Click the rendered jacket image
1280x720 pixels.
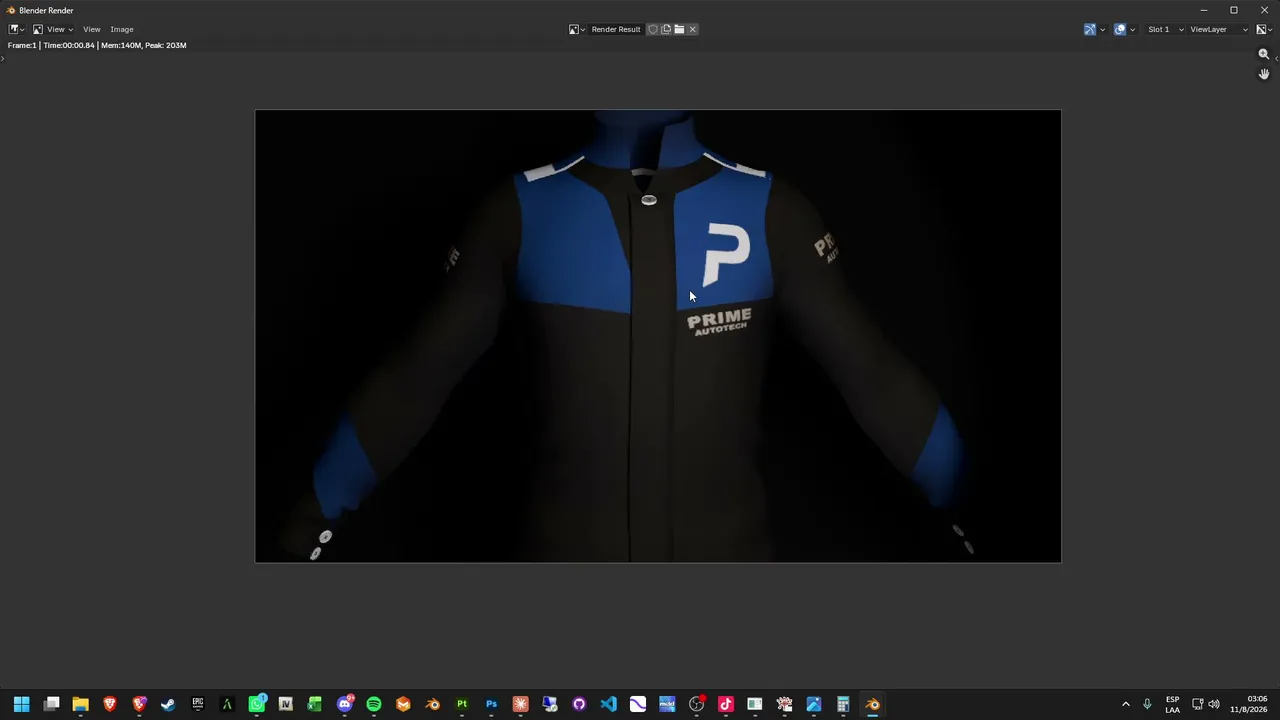point(658,336)
